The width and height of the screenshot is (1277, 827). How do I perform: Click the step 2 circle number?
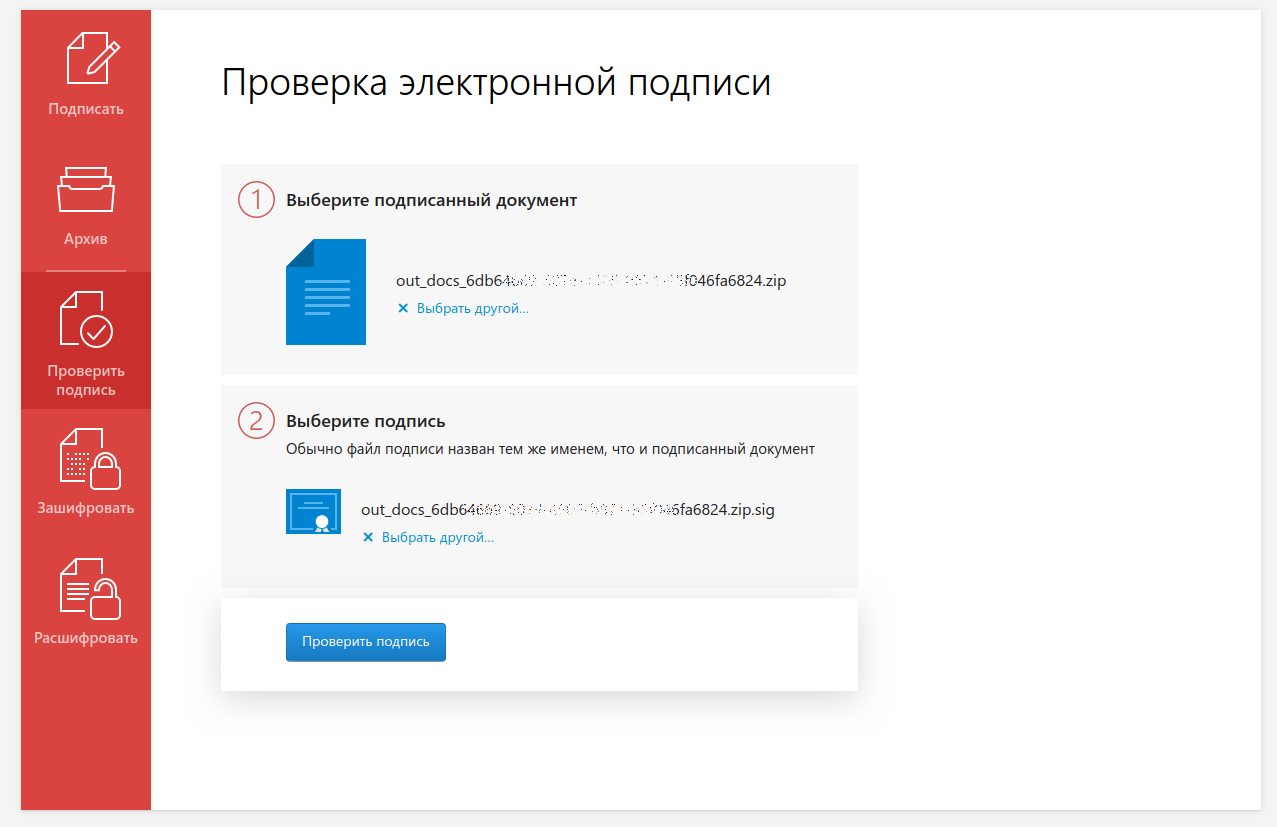pos(256,421)
